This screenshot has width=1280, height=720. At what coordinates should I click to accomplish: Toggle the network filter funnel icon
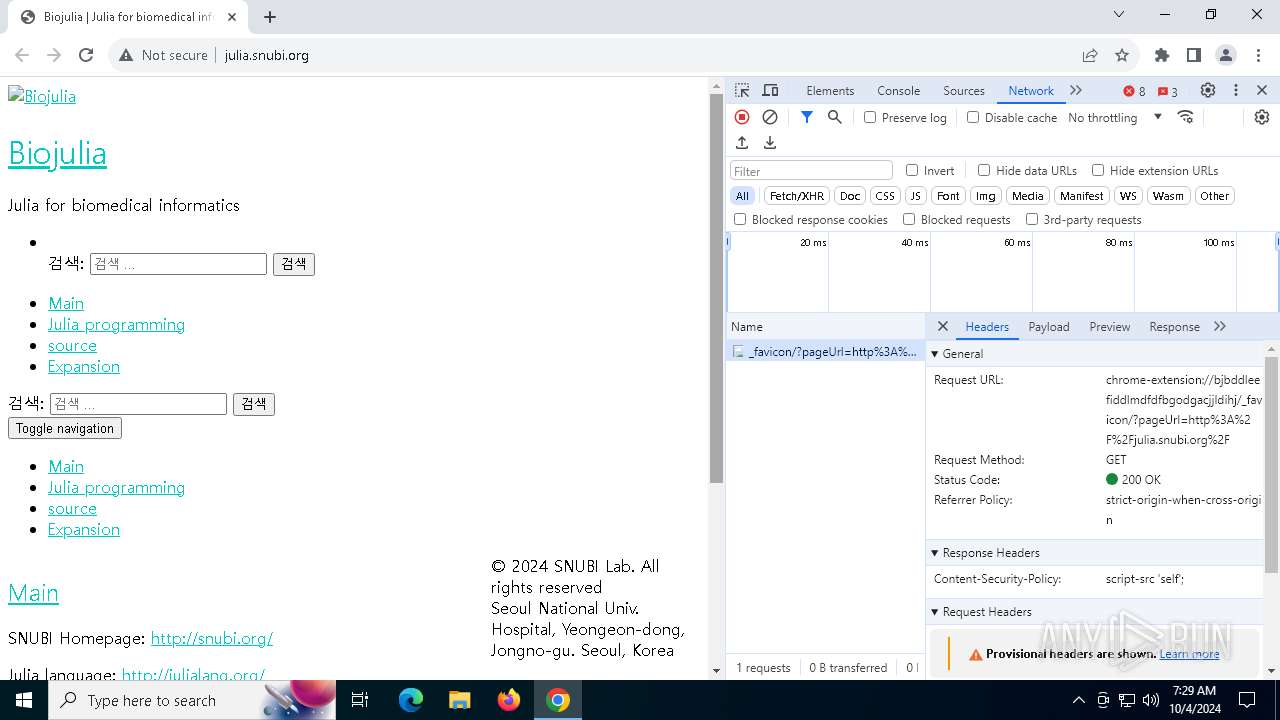(x=807, y=117)
